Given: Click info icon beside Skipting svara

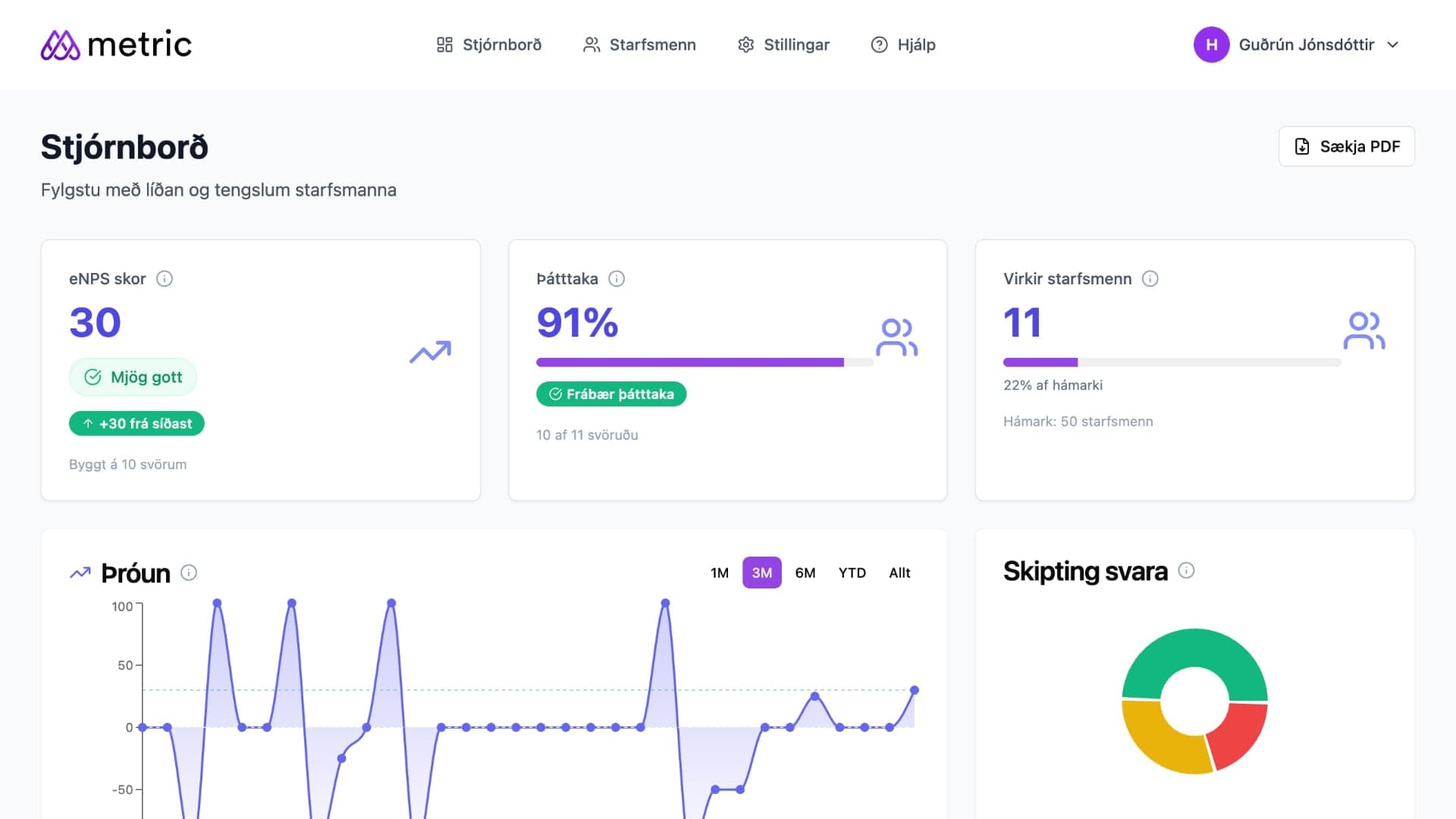Looking at the screenshot, I should (x=1186, y=570).
